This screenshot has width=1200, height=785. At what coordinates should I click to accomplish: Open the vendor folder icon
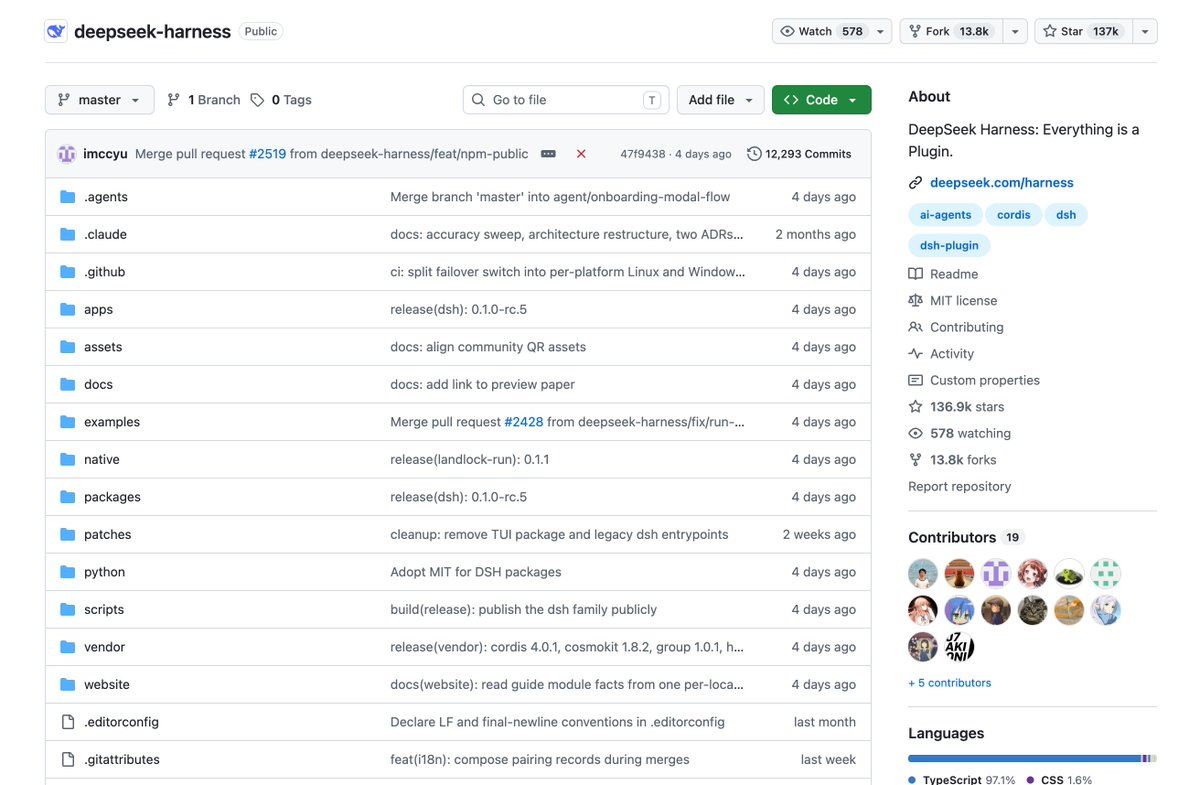click(68, 647)
